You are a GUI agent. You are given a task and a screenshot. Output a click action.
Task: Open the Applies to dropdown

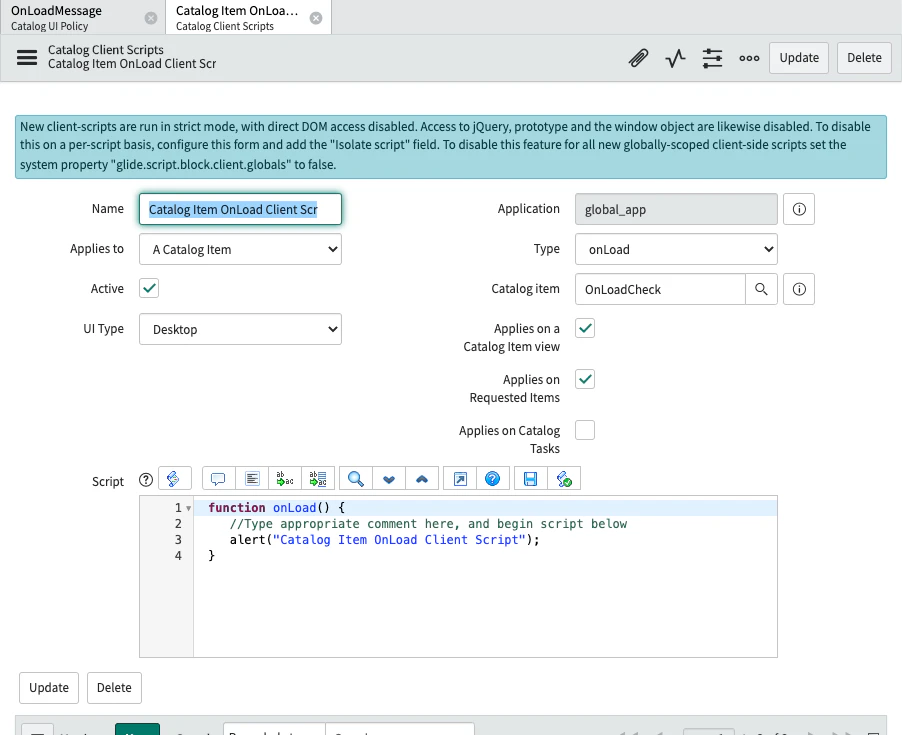(240, 249)
